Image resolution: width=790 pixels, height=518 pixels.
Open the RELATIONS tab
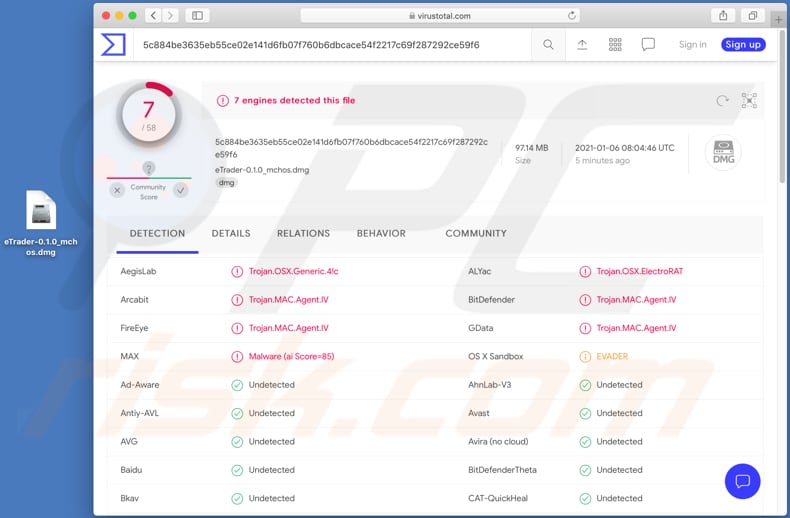pos(303,233)
